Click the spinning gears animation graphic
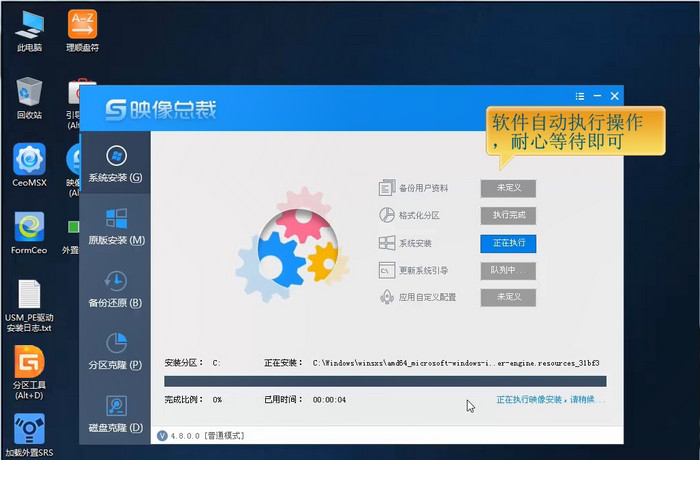The image size is (700, 478). [x=292, y=245]
